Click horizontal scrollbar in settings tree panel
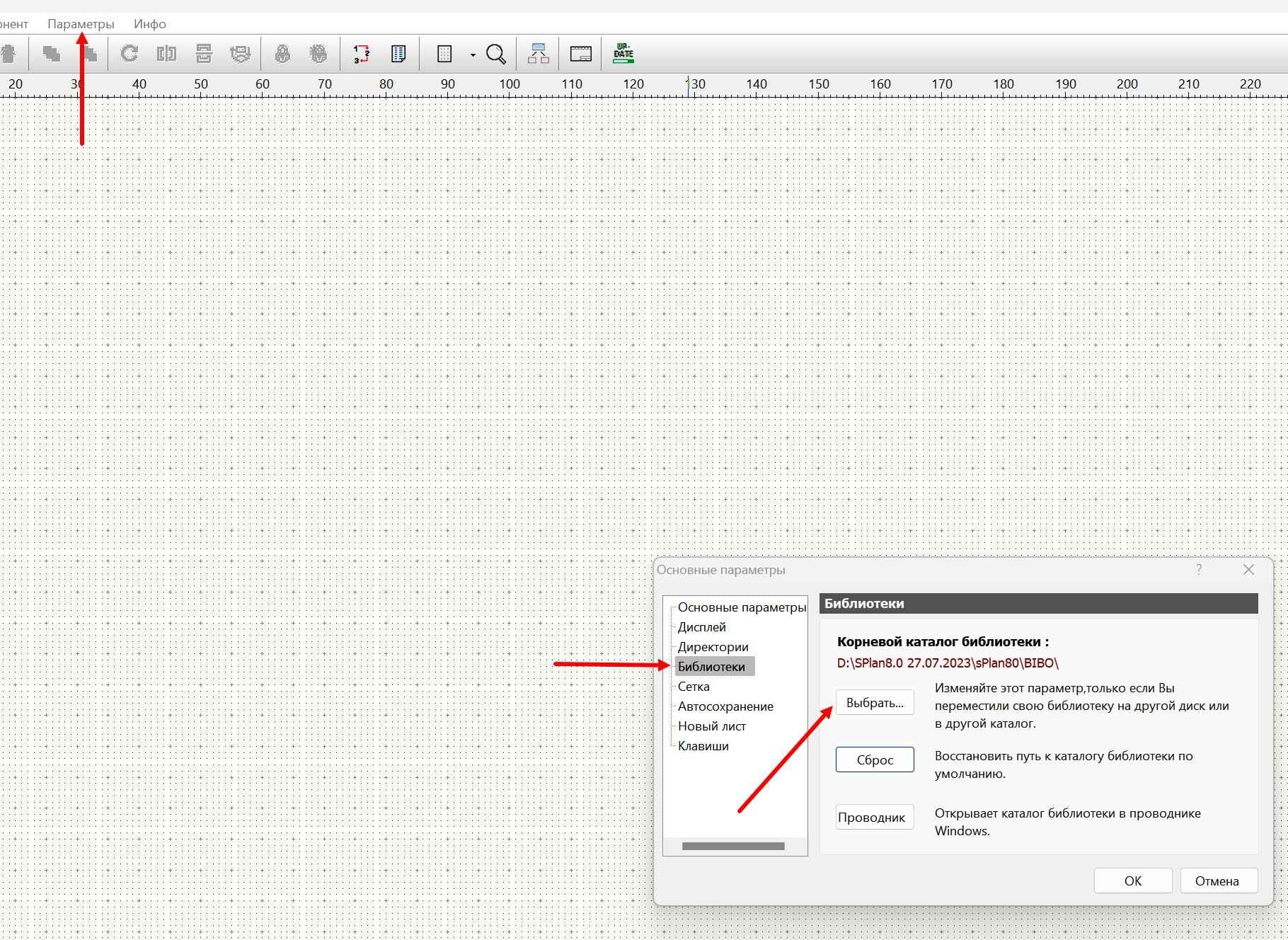The height and width of the screenshot is (940, 1288). pos(733,846)
